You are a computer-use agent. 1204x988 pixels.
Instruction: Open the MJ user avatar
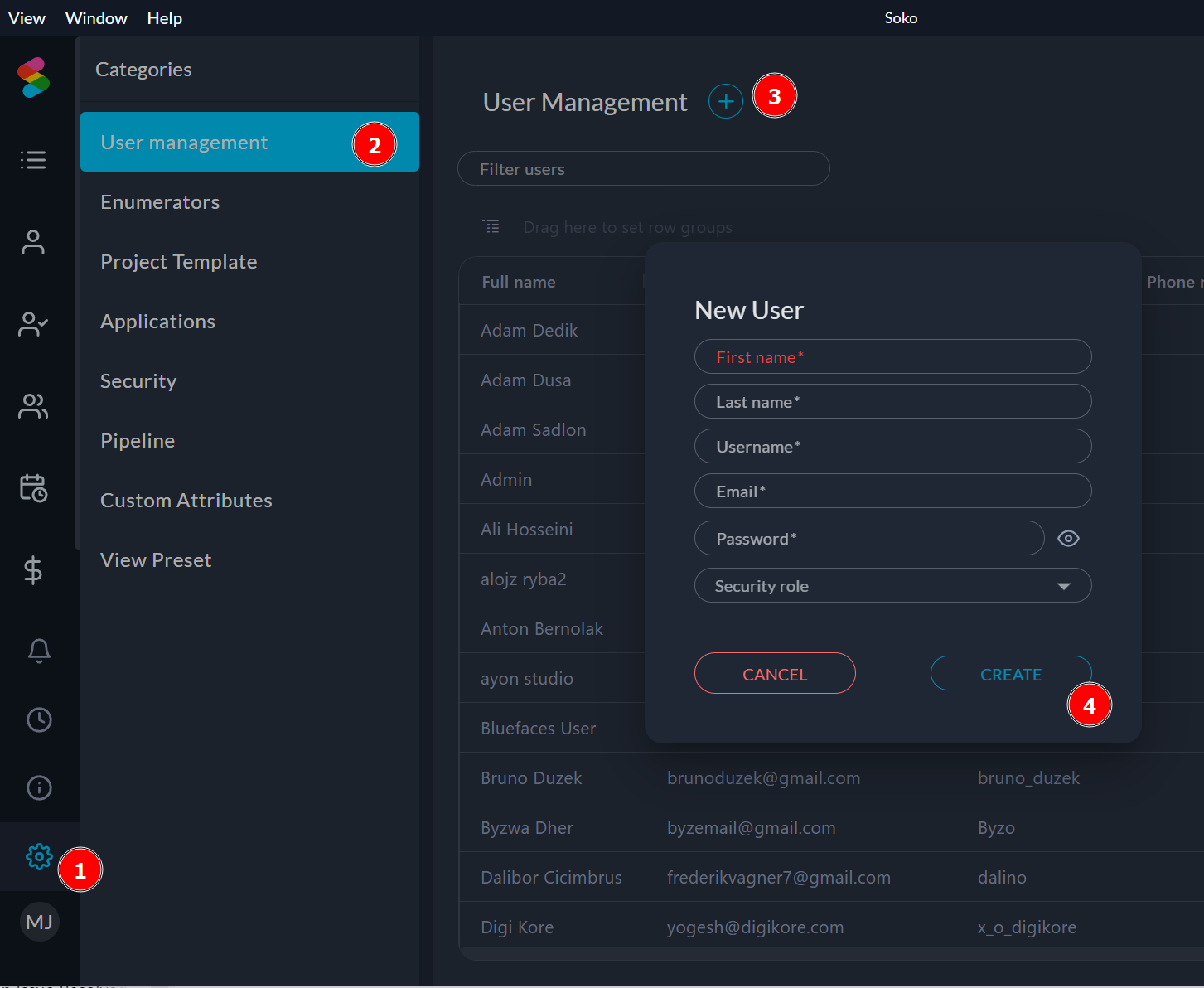39,923
